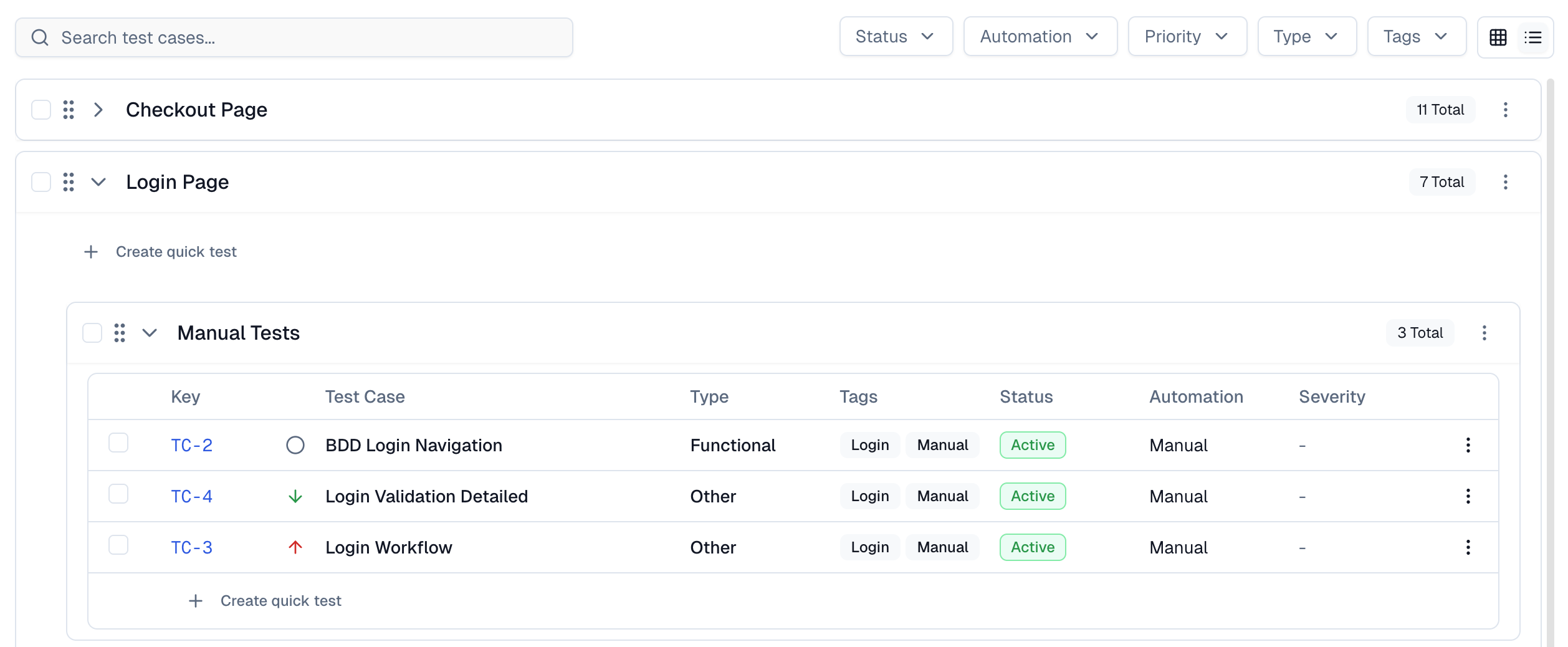This screenshot has height=647, width=1568.
Task: Check the Checkout Page checkbox
Action: click(x=41, y=110)
